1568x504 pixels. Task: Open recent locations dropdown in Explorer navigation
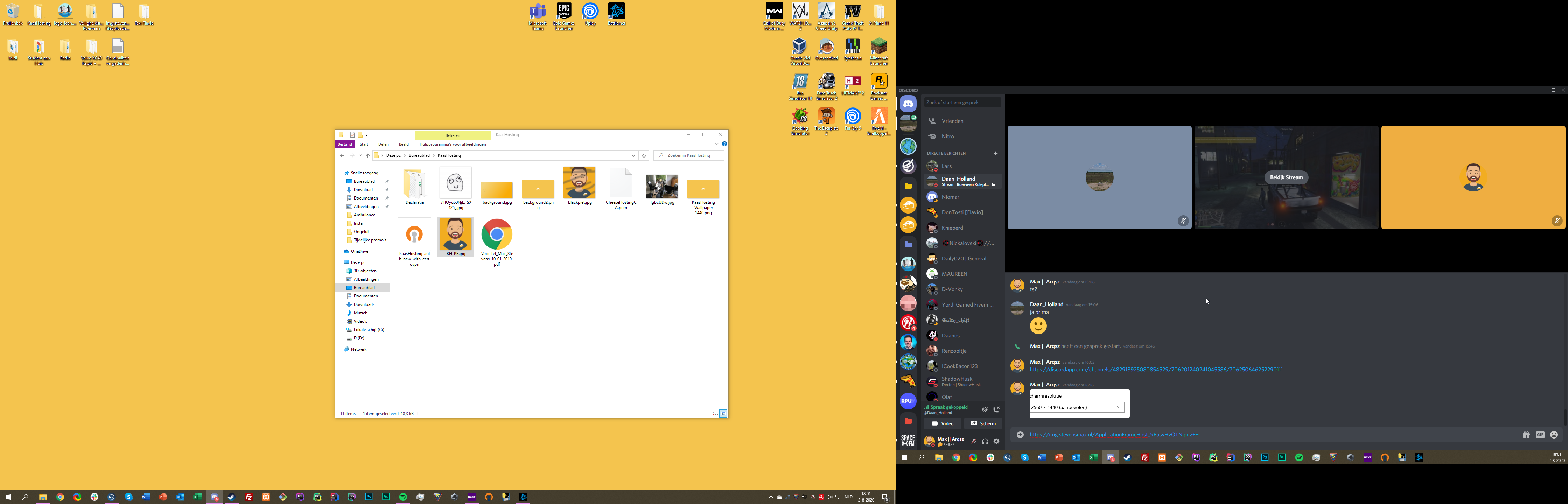pos(360,156)
